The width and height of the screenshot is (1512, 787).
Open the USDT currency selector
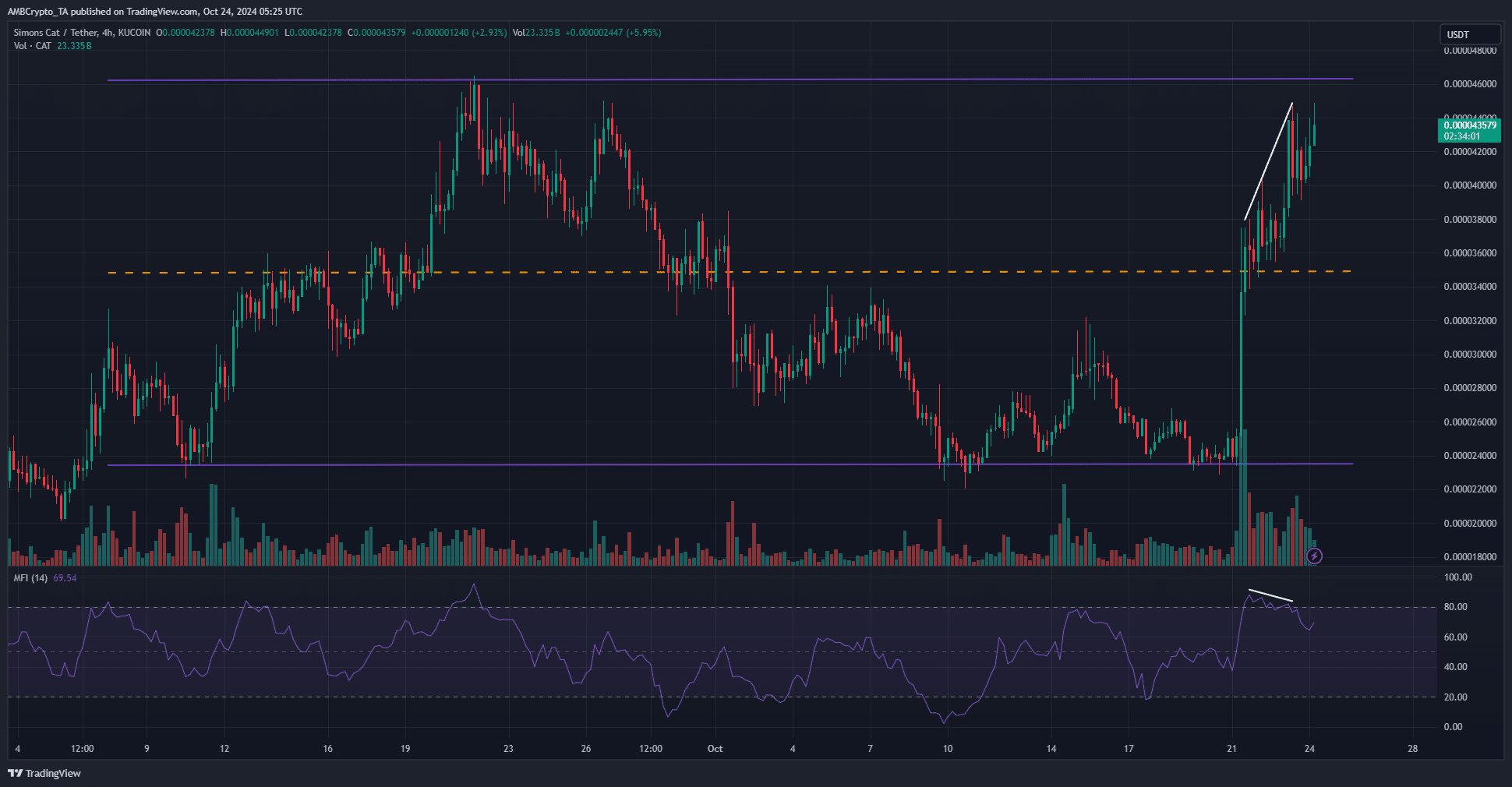tap(1469, 34)
